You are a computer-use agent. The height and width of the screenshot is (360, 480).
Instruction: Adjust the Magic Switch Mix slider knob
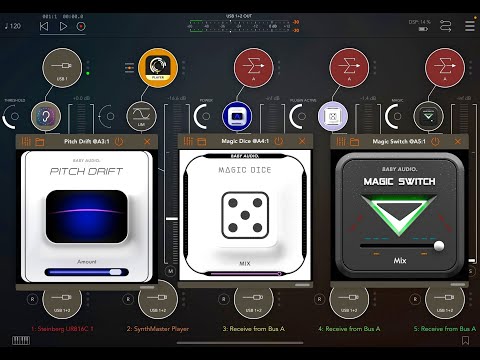click(439, 246)
